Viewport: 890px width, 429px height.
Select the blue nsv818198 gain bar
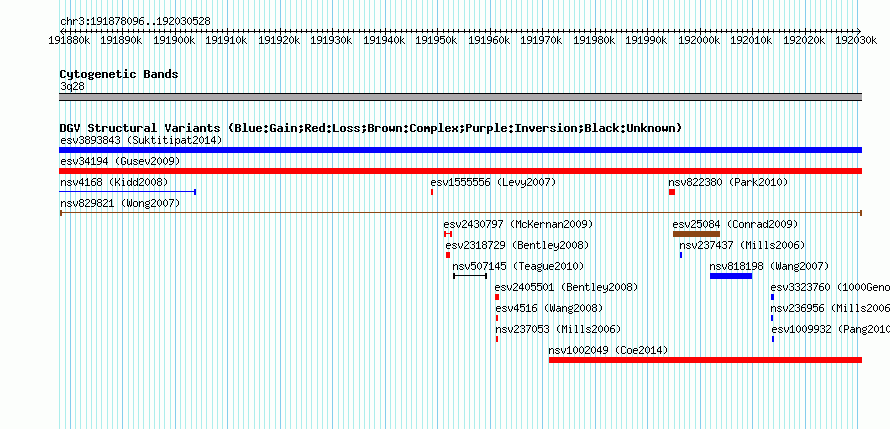coord(731,276)
